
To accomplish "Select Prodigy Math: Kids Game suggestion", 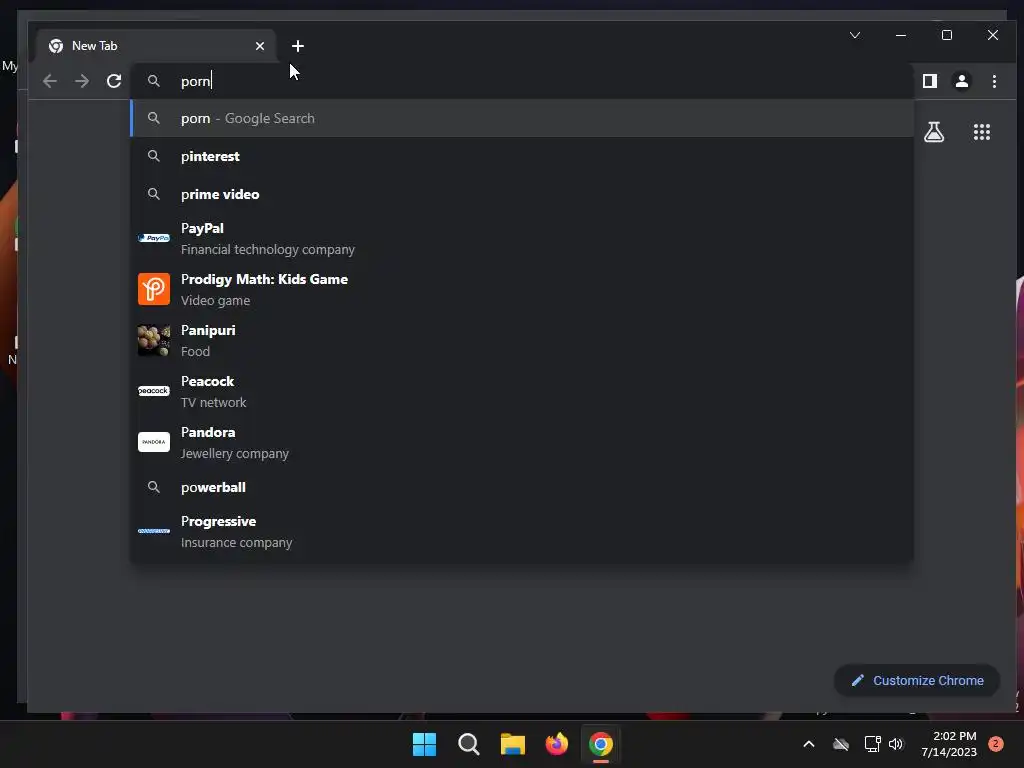I will coord(522,289).
